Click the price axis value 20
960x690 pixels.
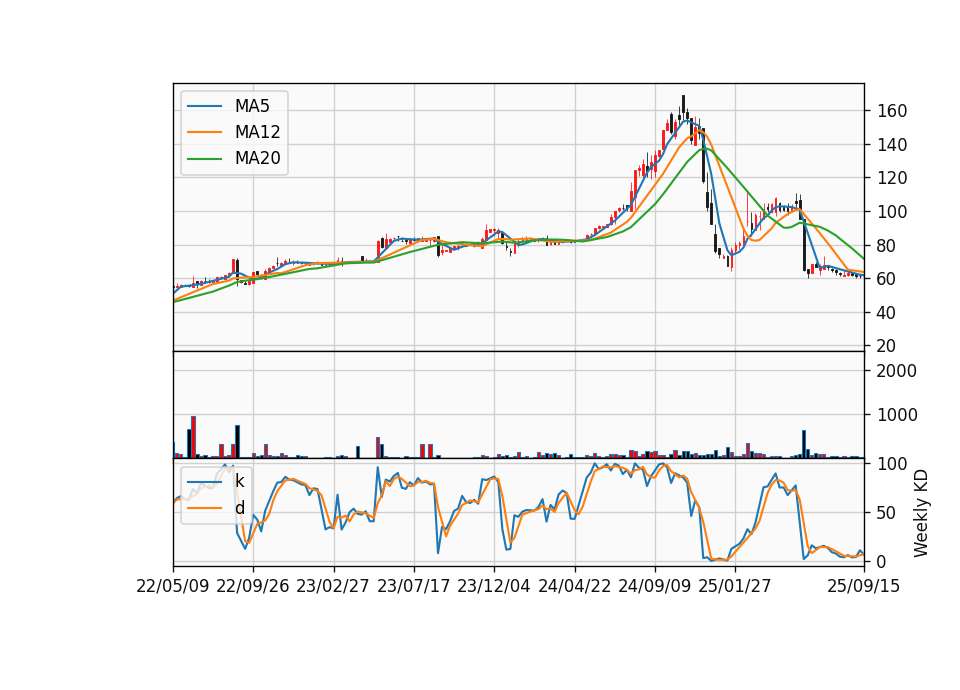click(887, 346)
